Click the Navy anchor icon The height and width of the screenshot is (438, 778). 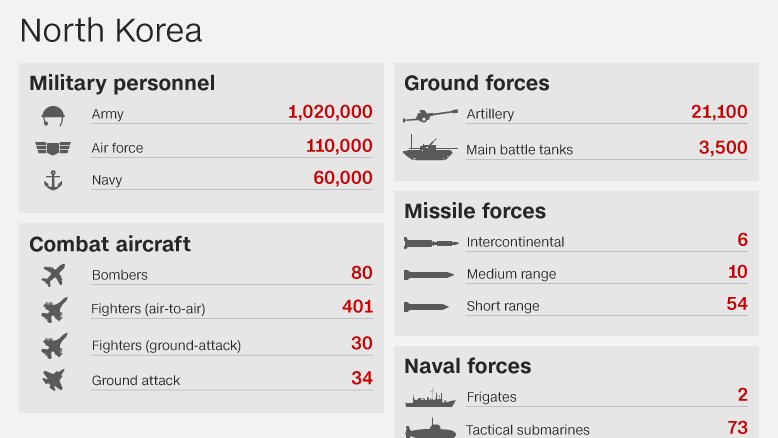(53, 180)
